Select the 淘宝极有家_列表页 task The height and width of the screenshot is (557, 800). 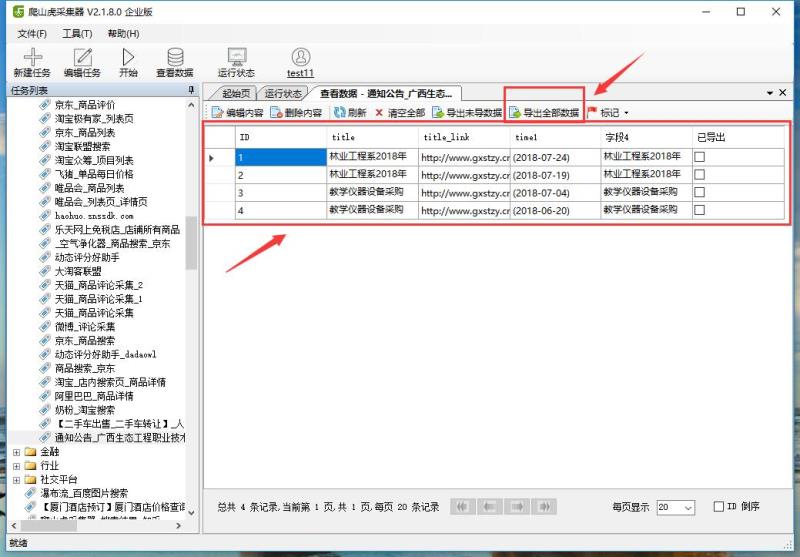94,119
